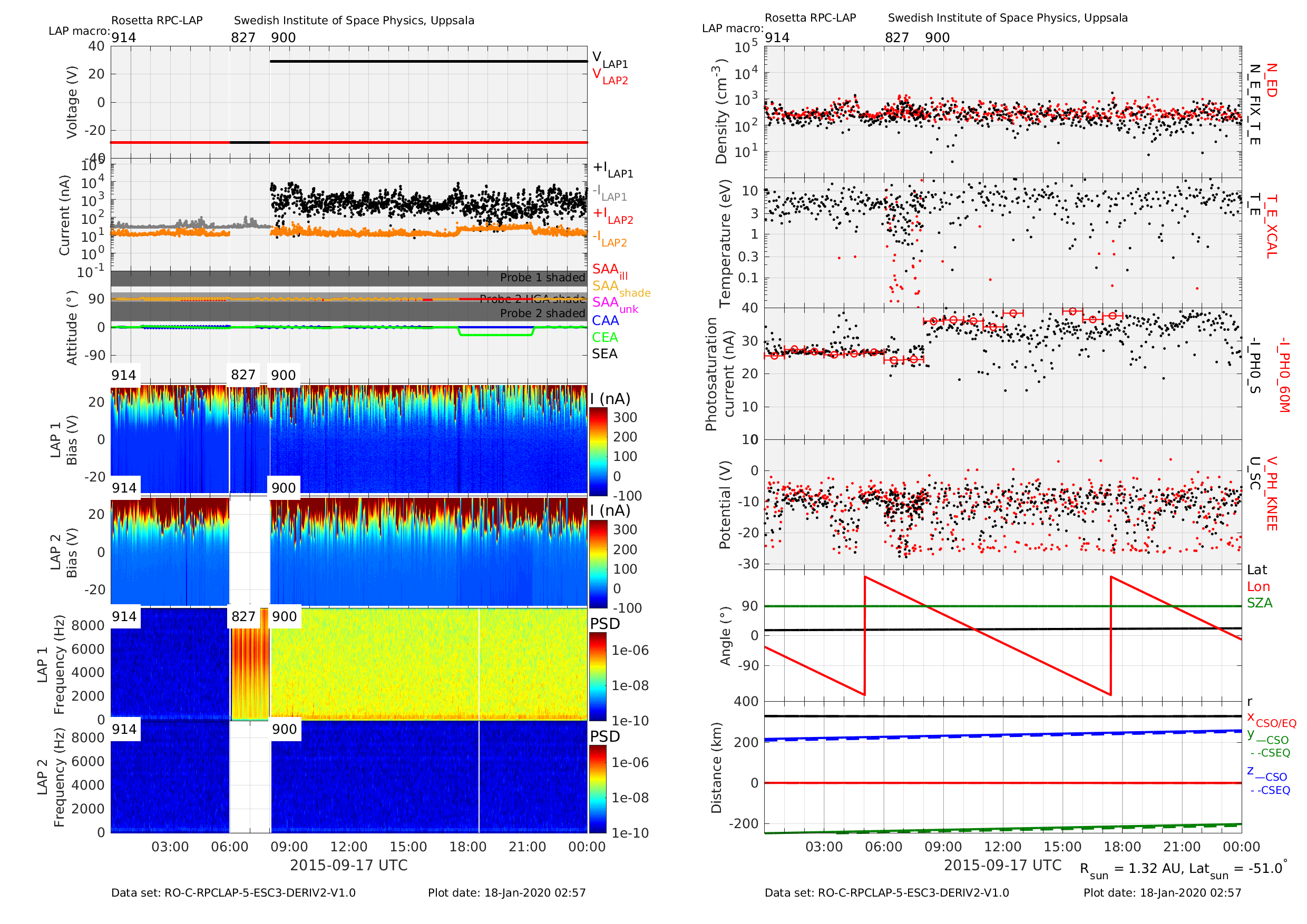Click the LAP 1 frequency PSD colorbar
The height and width of the screenshot is (924, 1307).
click(x=598, y=676)
